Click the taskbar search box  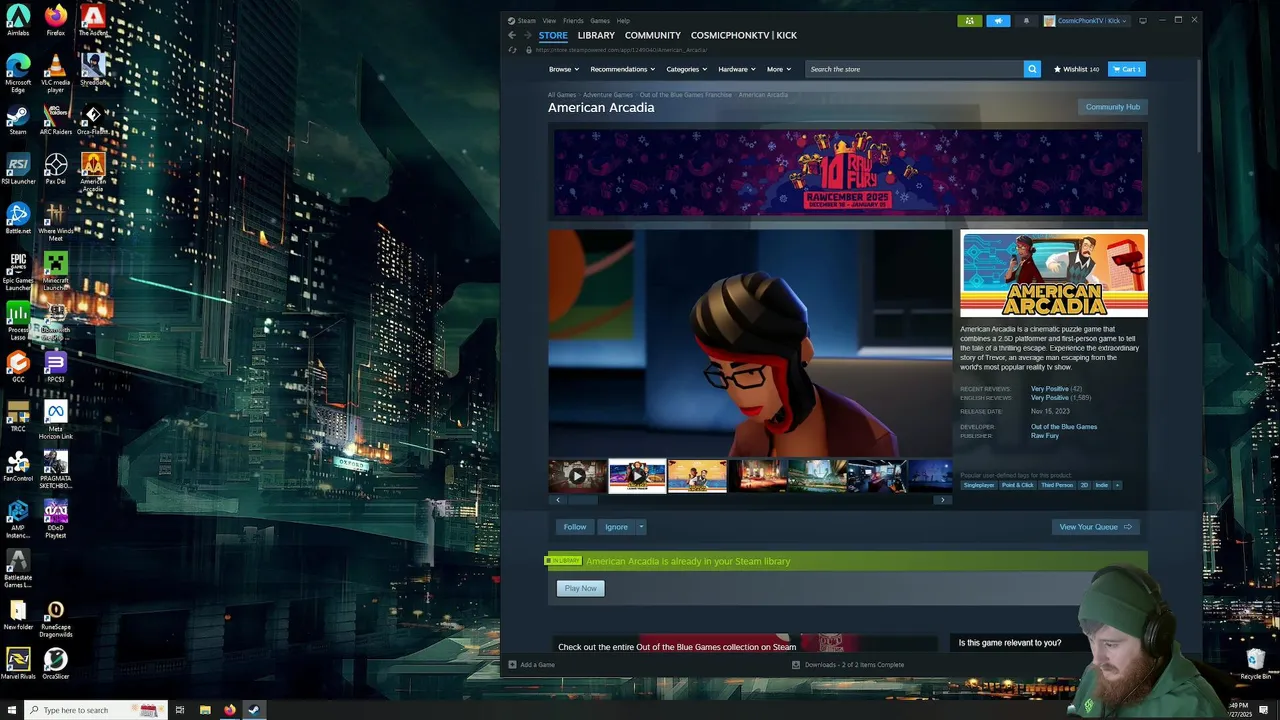(95, 710)
